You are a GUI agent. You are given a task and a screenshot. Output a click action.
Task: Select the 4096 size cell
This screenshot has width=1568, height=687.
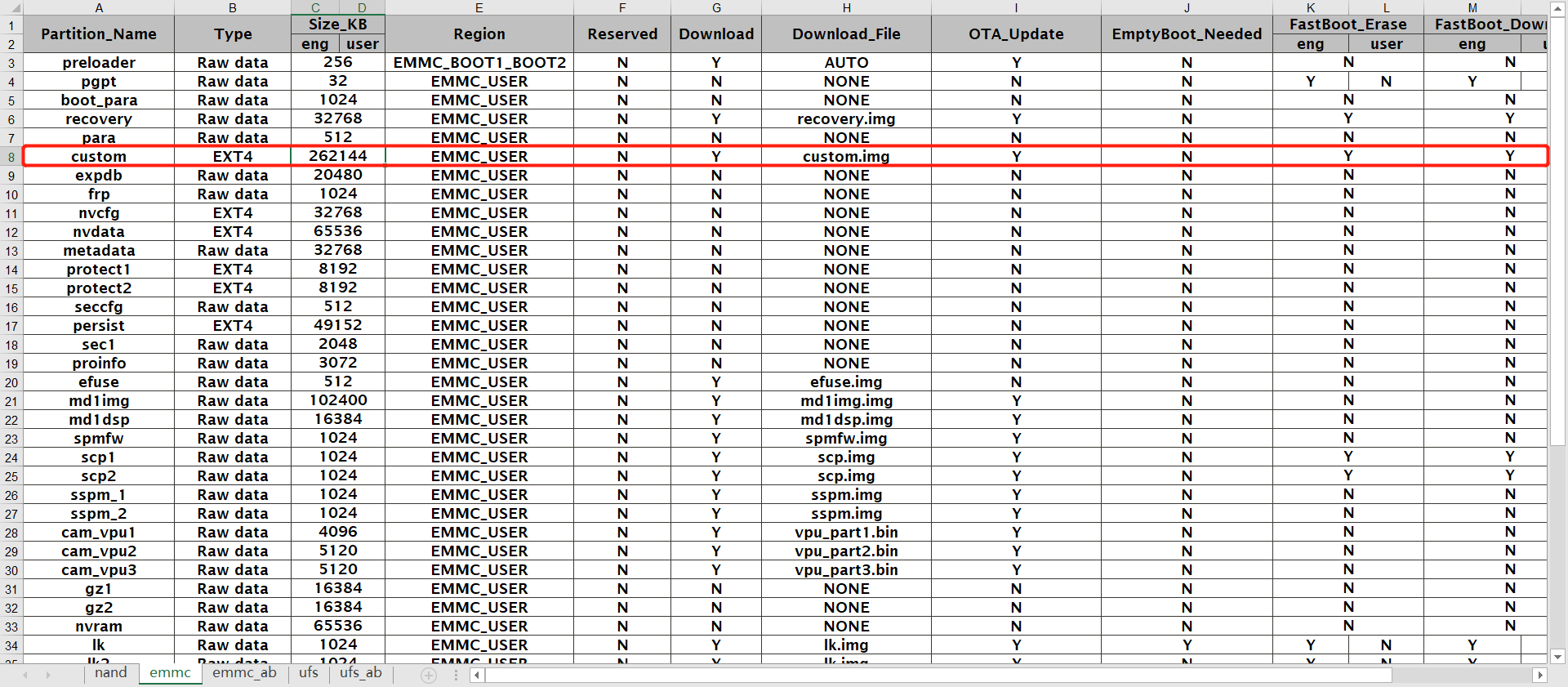tap(338, 532)
